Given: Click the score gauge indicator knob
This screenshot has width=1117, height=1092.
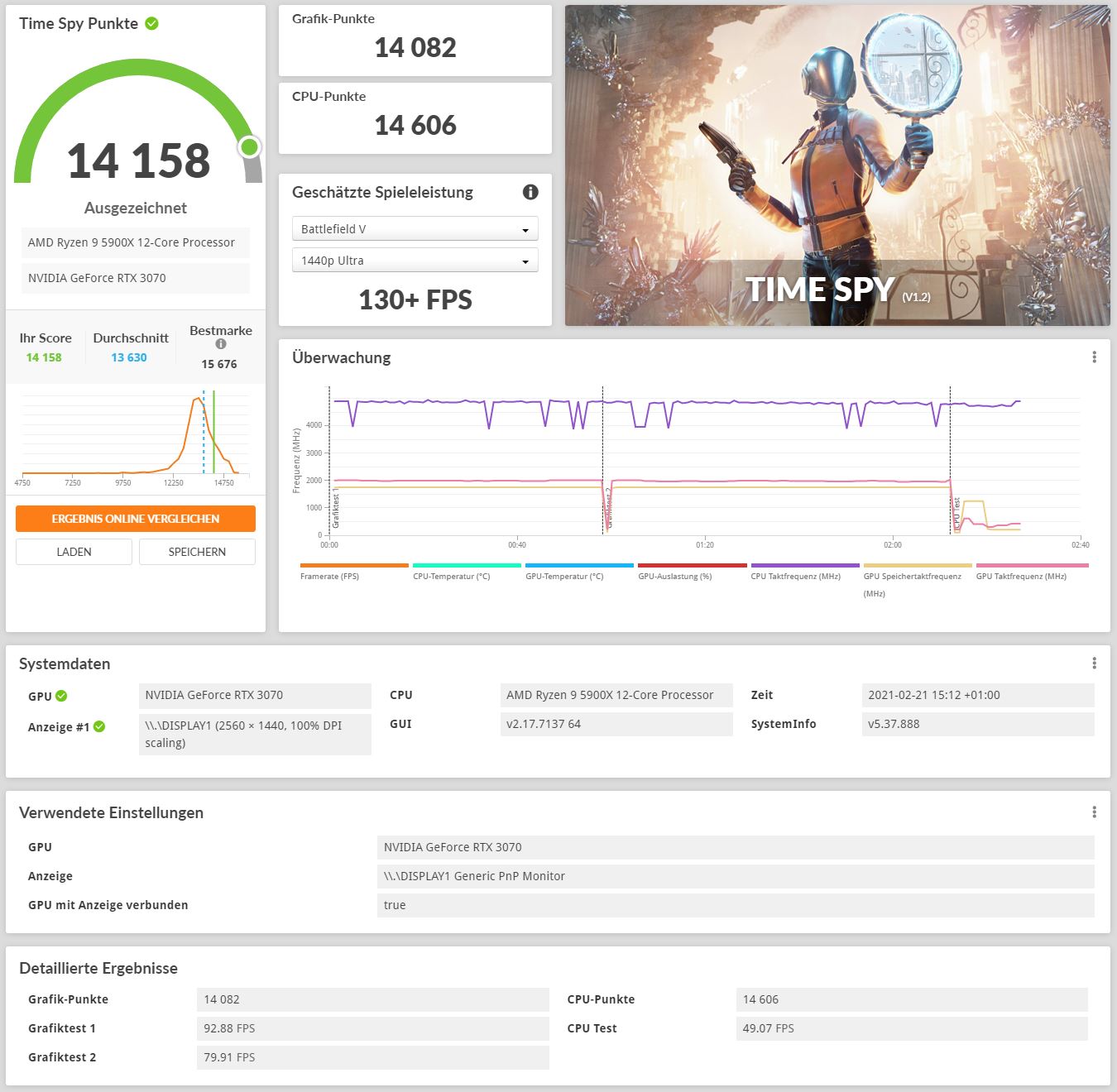Looking at the screenshot, I should point(249,147).
